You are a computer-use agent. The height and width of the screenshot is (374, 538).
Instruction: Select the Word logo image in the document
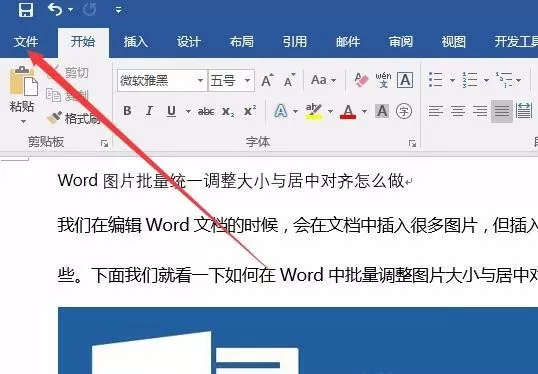(x=298, y=341)
